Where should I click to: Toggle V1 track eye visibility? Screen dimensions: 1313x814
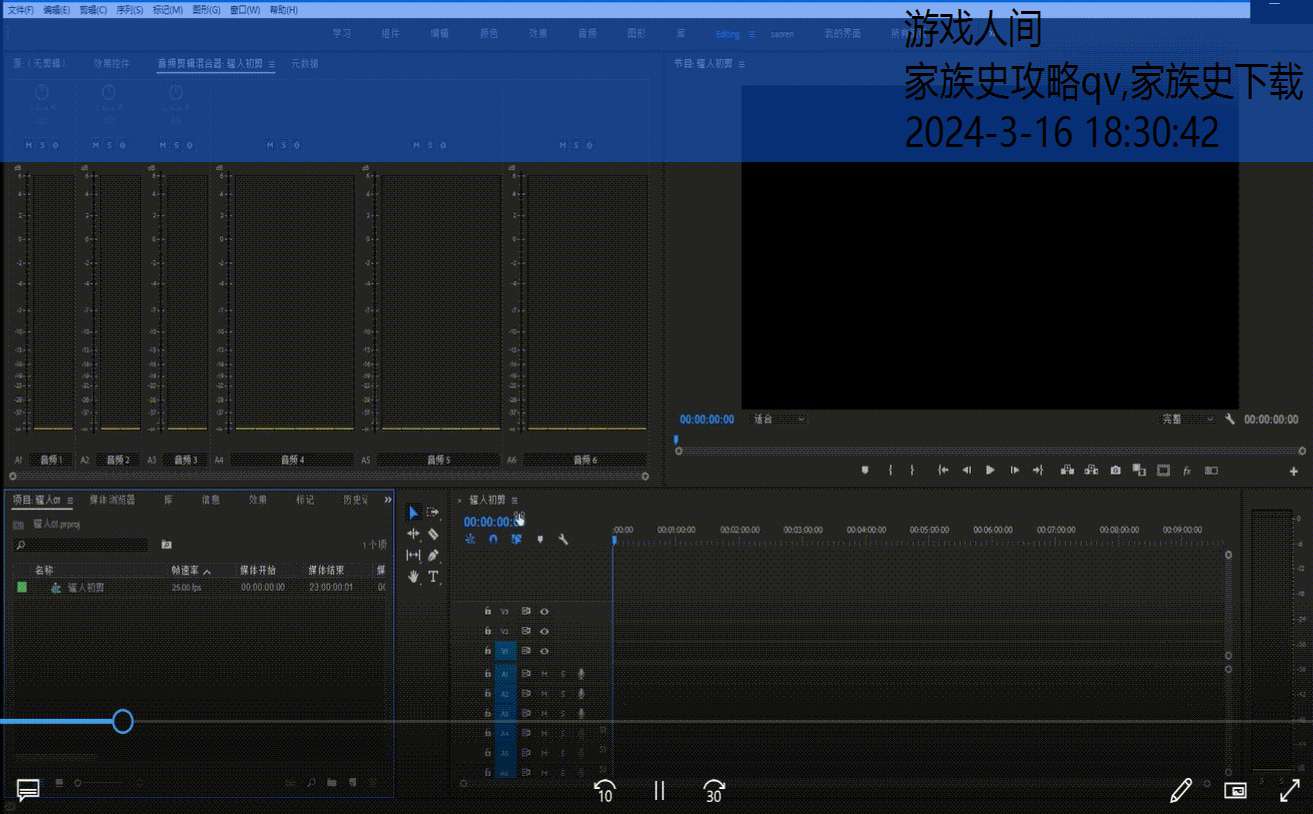pos(545,651)
